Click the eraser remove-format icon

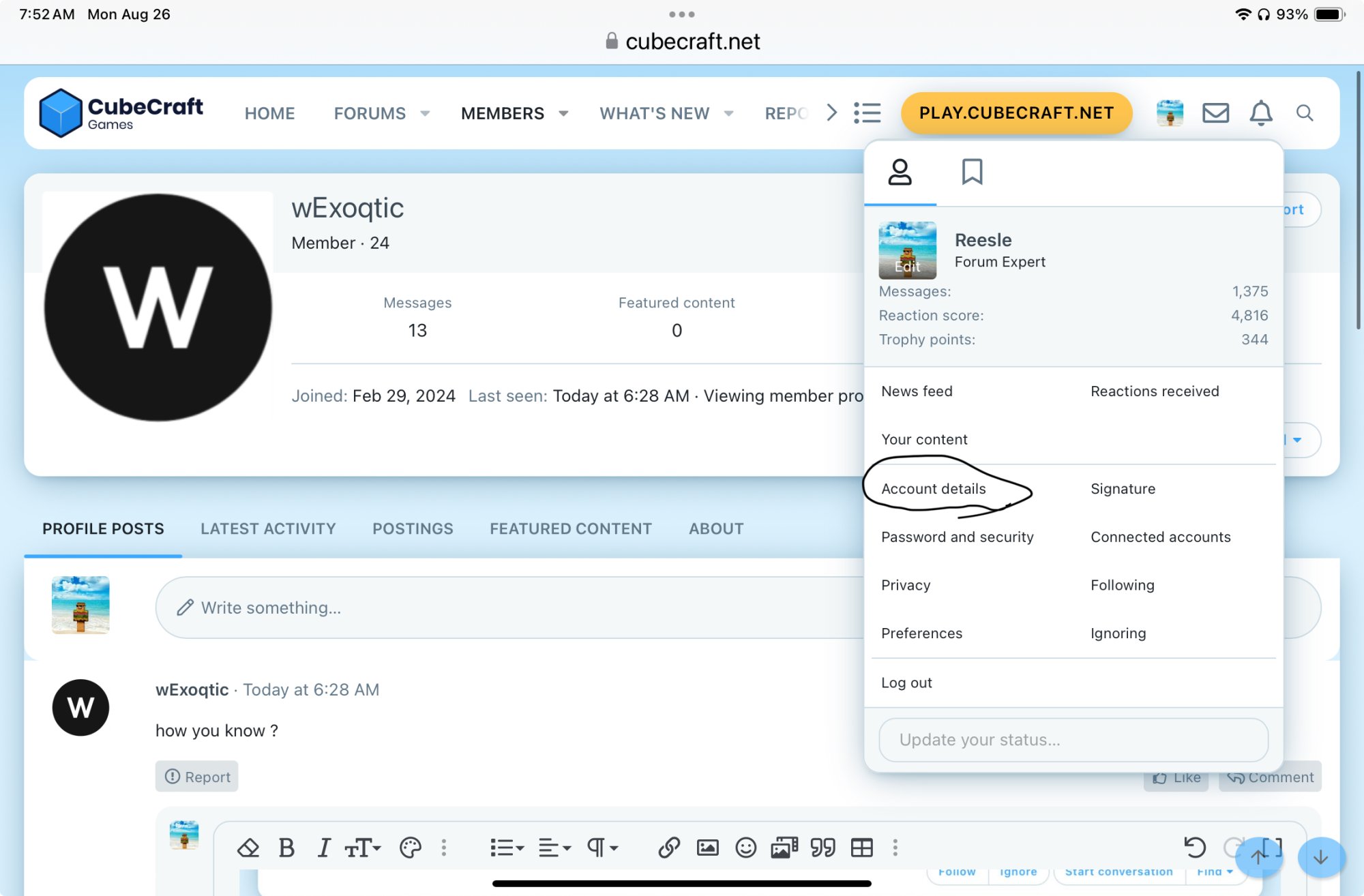coord(248,848)
